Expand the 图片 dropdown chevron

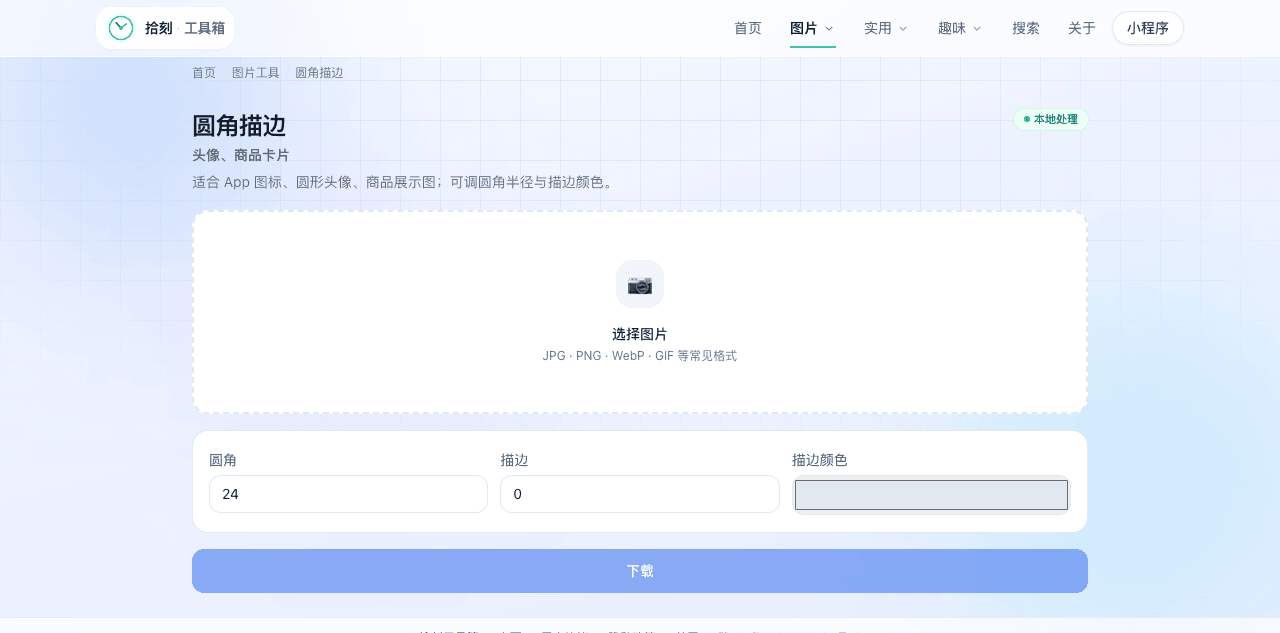[x=829, y=28]
